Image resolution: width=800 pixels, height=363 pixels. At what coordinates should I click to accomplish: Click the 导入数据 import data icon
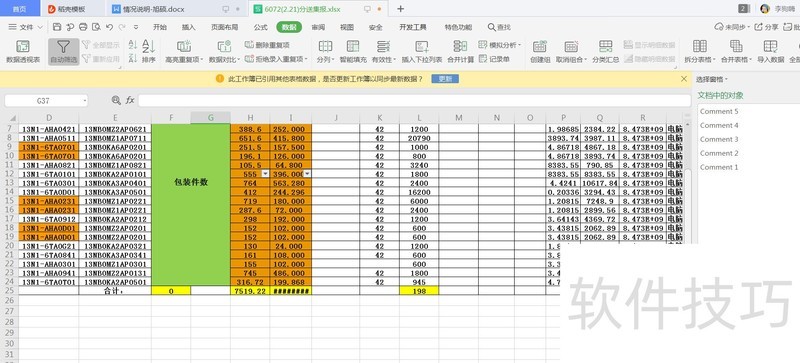[x=770, y=52]
